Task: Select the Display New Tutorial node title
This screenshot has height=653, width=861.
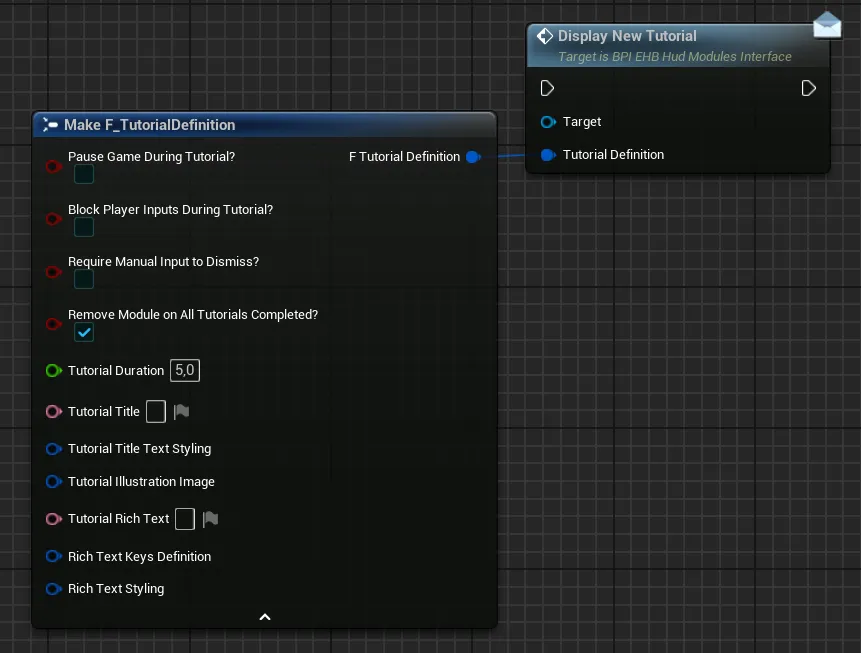Action: (x=627, y=36)
